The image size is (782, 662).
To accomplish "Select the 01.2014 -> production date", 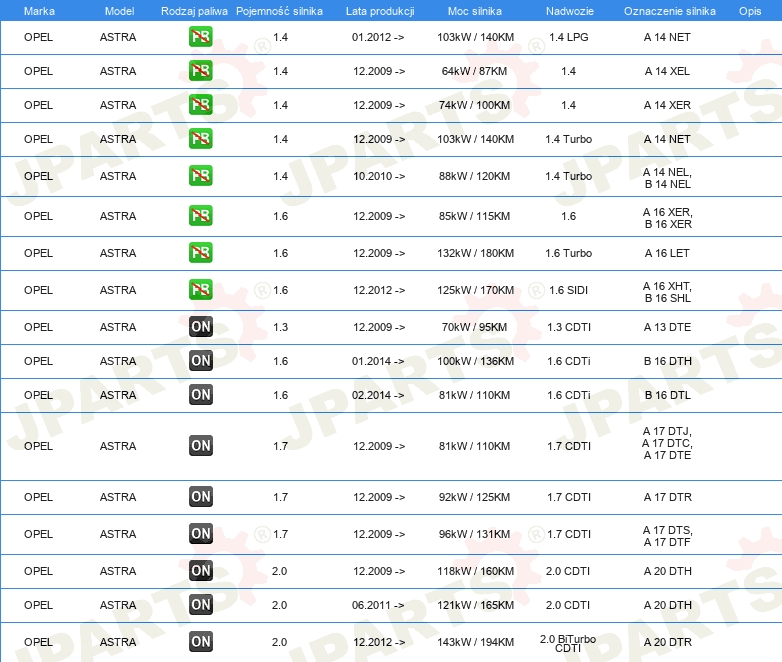I will 378,361.
